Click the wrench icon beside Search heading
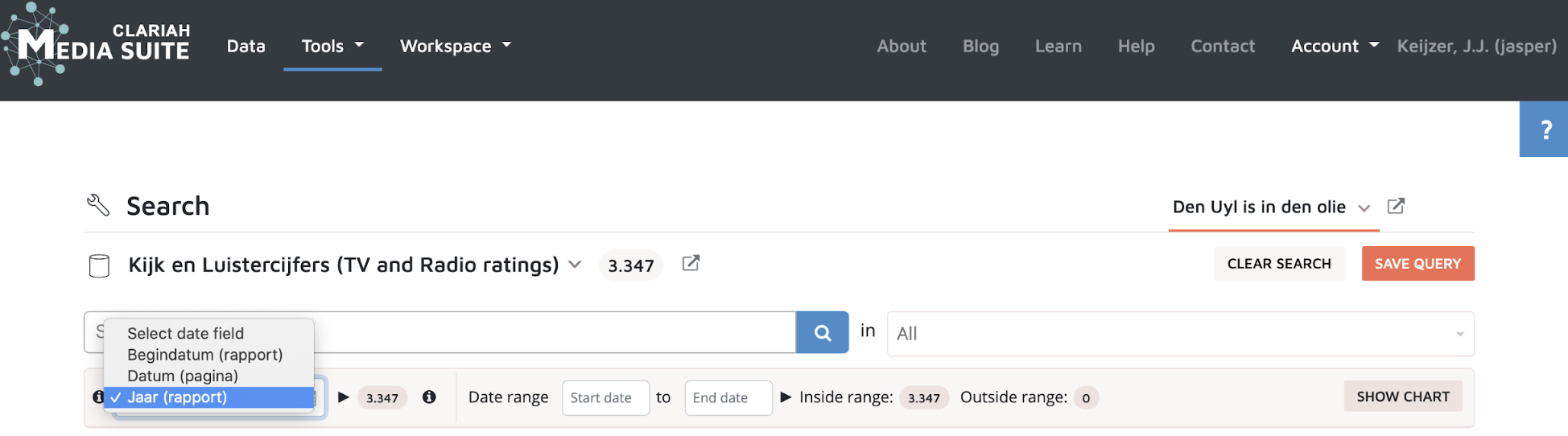 (98, 206)
